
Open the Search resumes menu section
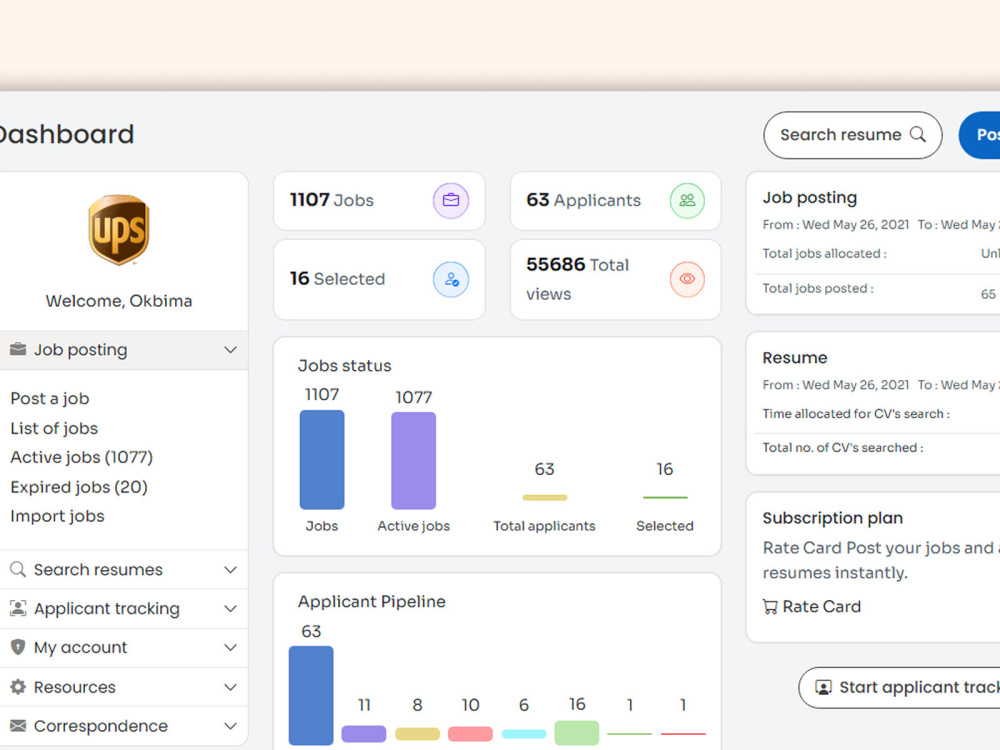124,570
